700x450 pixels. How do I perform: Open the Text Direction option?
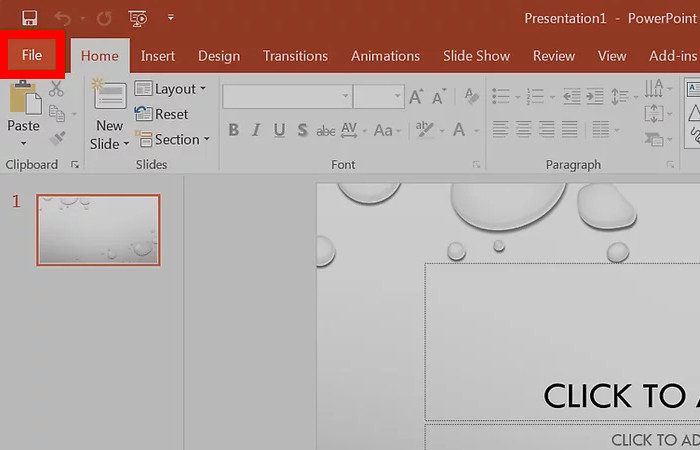click(x=654, y=88)
